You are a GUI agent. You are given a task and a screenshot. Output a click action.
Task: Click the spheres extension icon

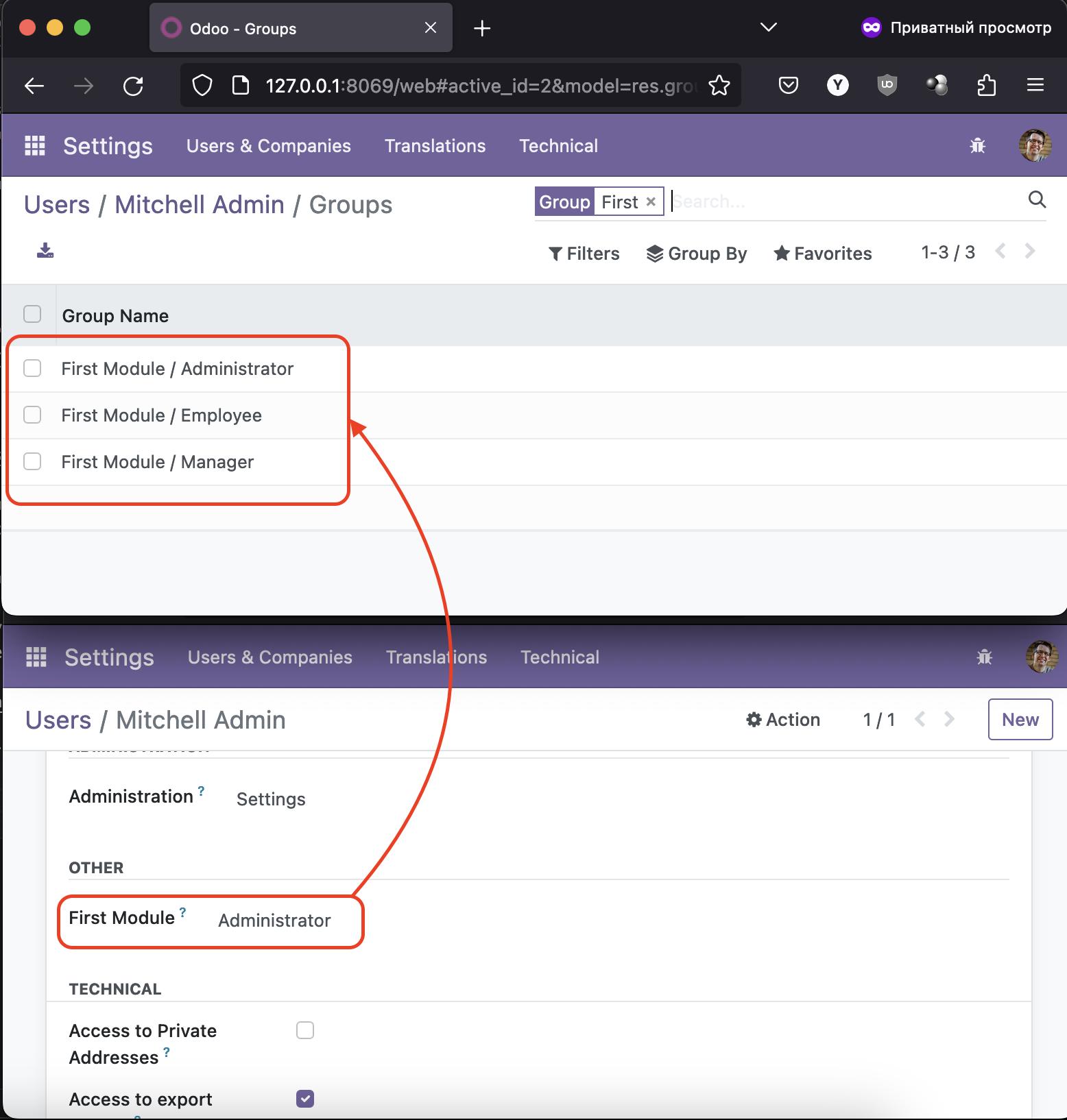point(937,85)
